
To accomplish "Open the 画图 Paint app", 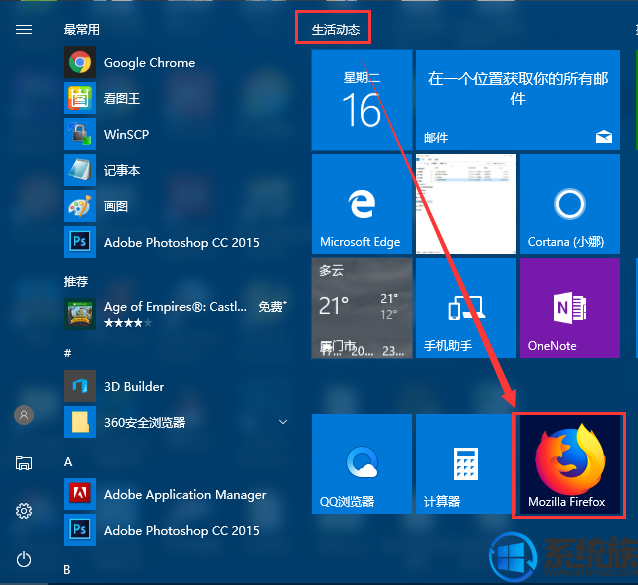I will tap(177, 206).
